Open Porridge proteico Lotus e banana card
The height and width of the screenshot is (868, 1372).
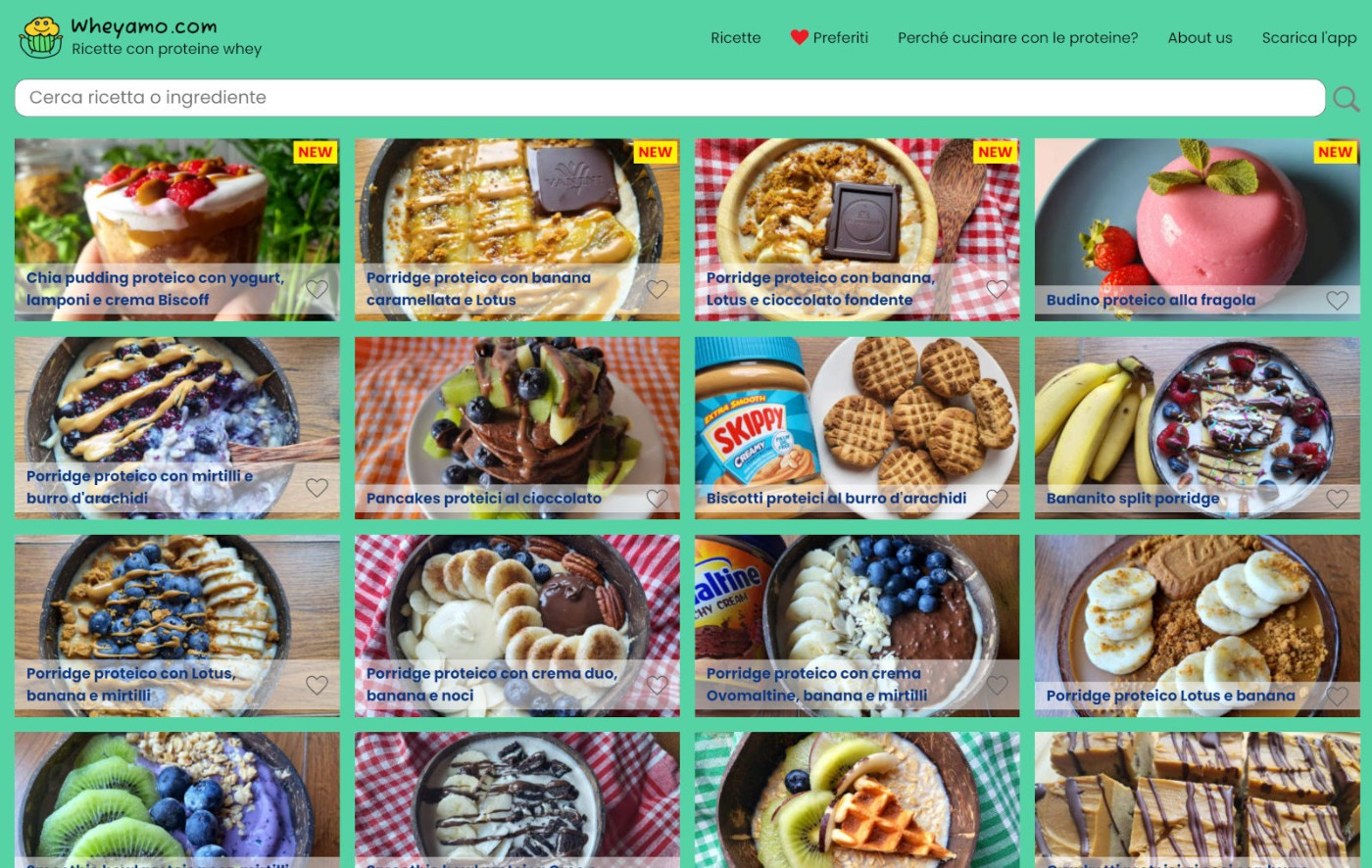1197,625
